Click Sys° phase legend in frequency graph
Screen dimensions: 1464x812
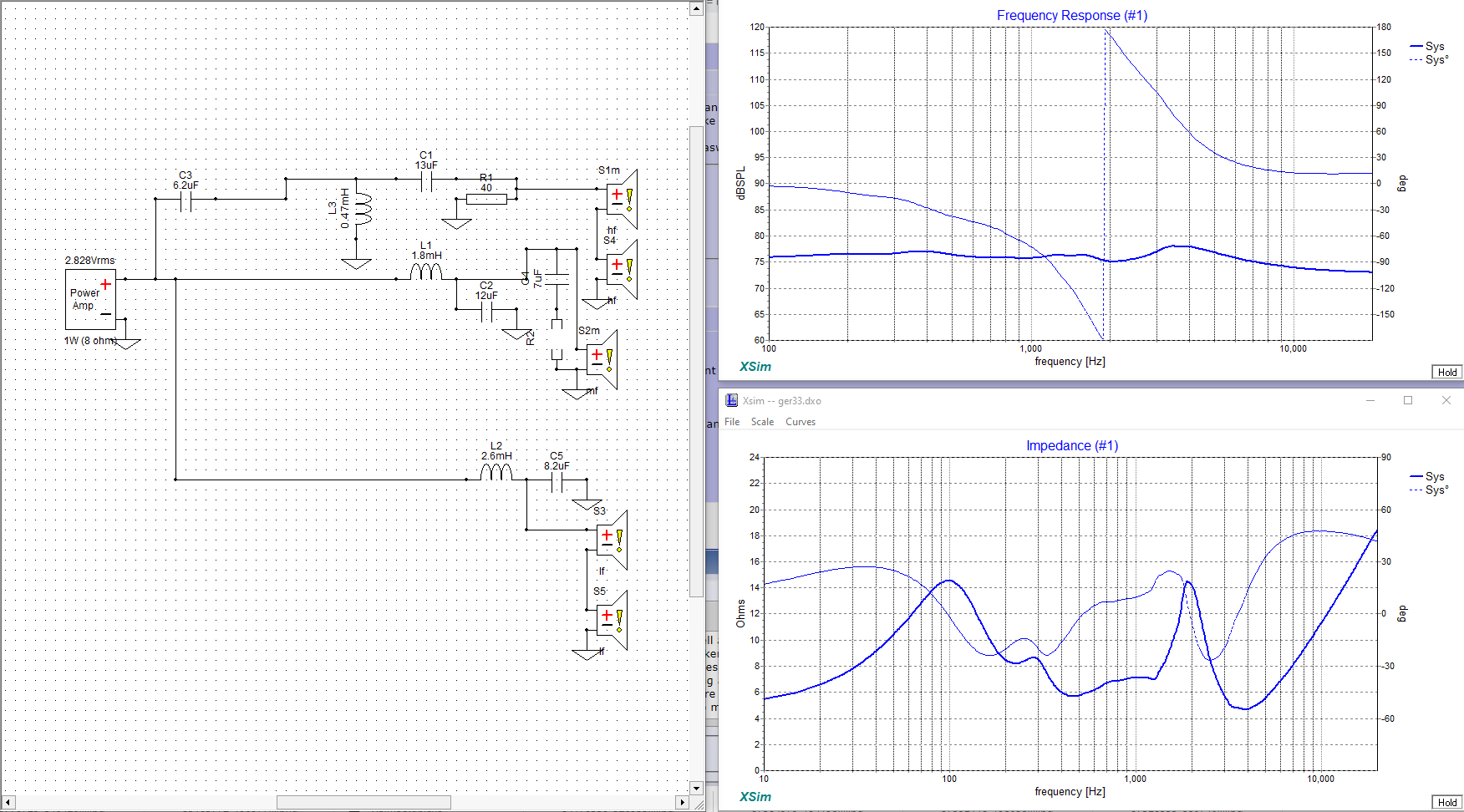[x=1429, y=59]
